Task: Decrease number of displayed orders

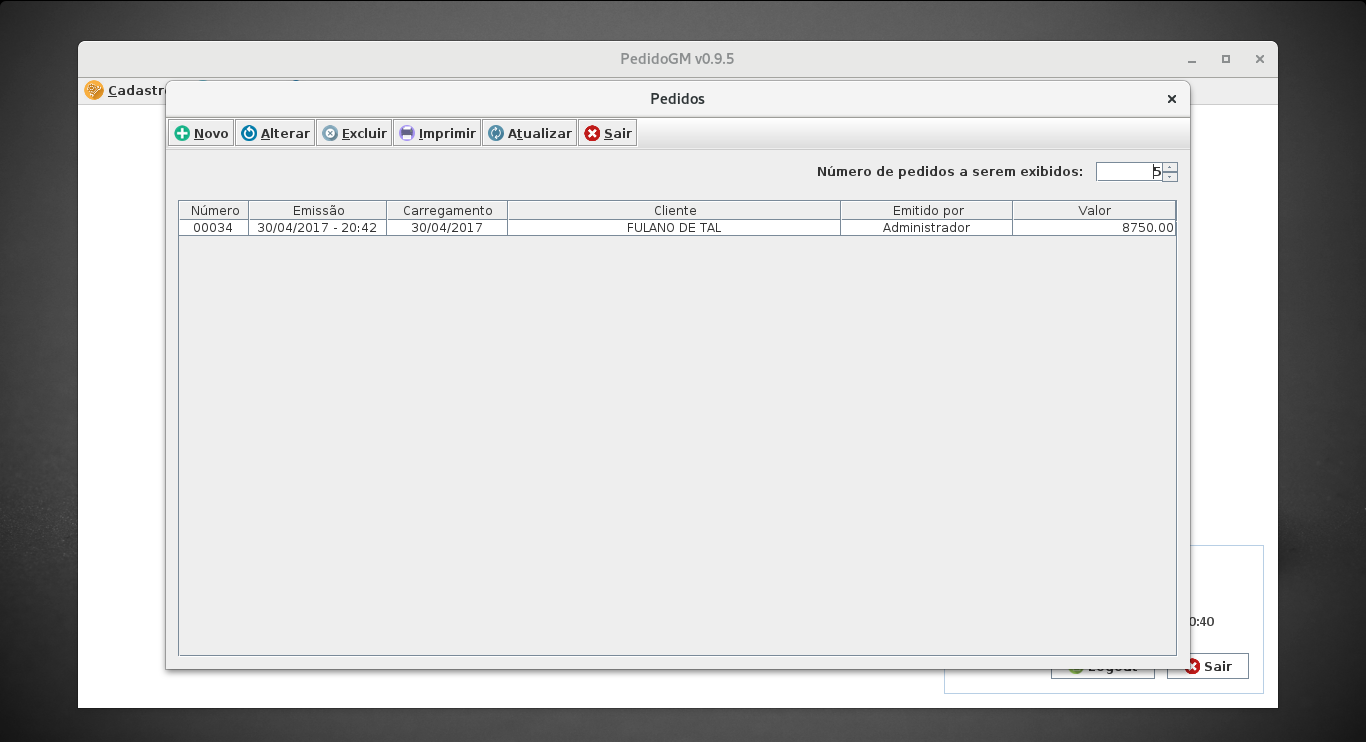Action: 1170,177
